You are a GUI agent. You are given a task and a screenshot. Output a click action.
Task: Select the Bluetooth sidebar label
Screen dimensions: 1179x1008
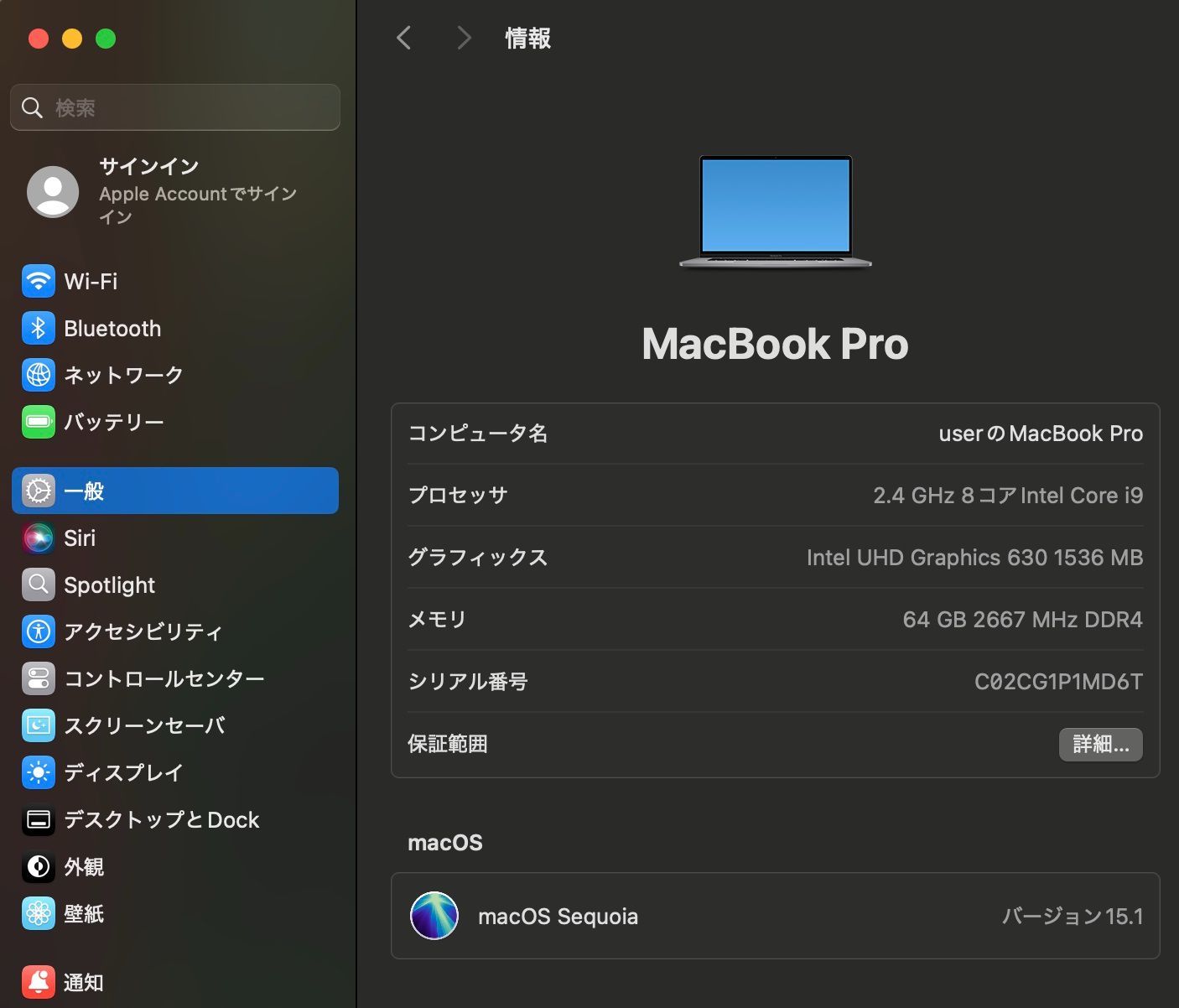point(112,329)
